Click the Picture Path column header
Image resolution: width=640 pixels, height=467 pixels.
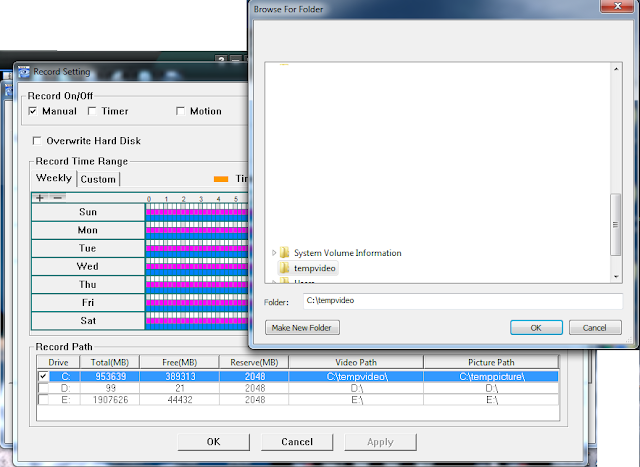click(491, 362)
